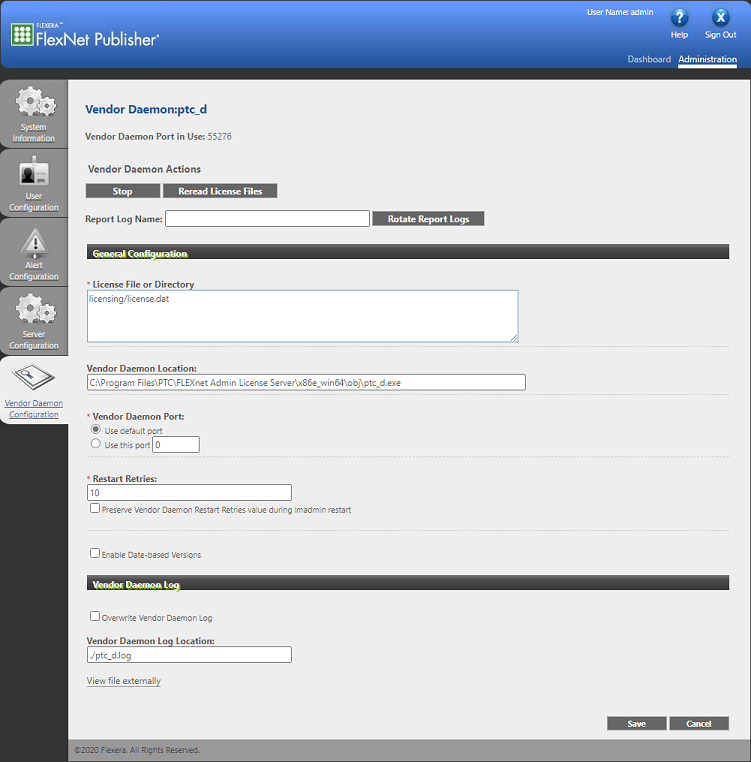The image size is (751, 762).
Task: Open the Alert Configuration sidebar label
Action: pos(34,271)
